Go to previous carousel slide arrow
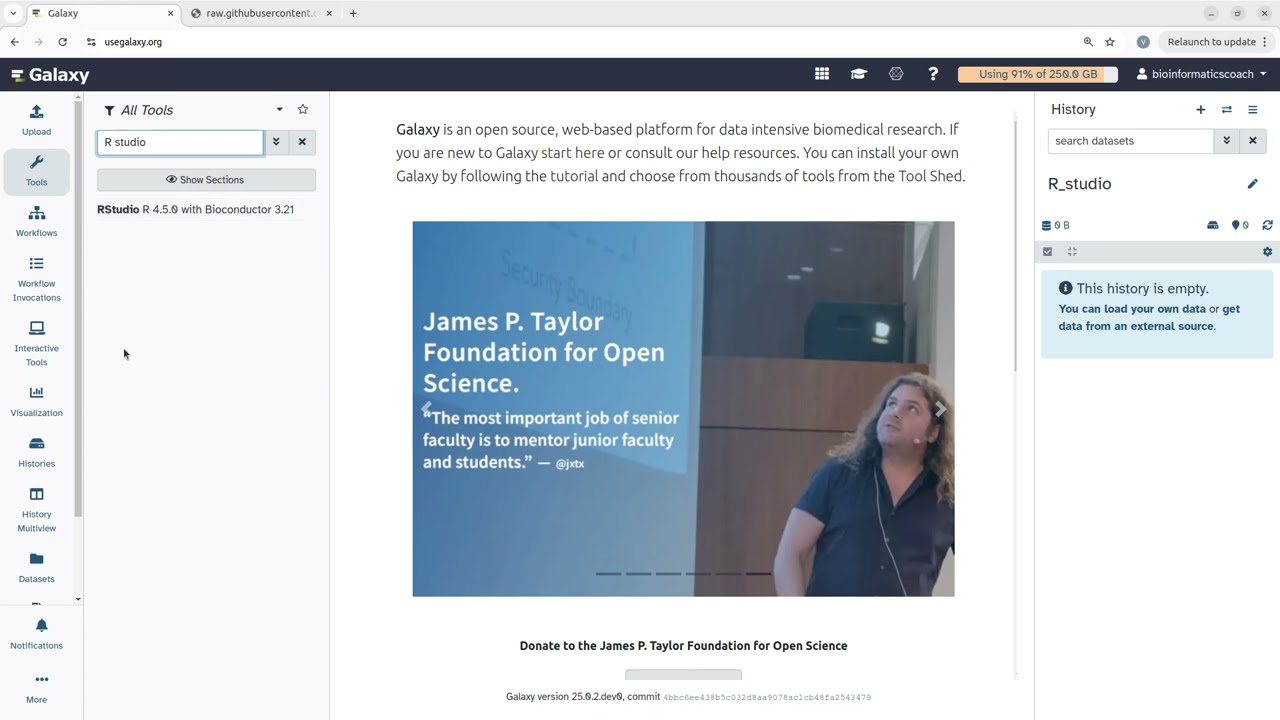 pyautogui.click(x=427, y=409)
